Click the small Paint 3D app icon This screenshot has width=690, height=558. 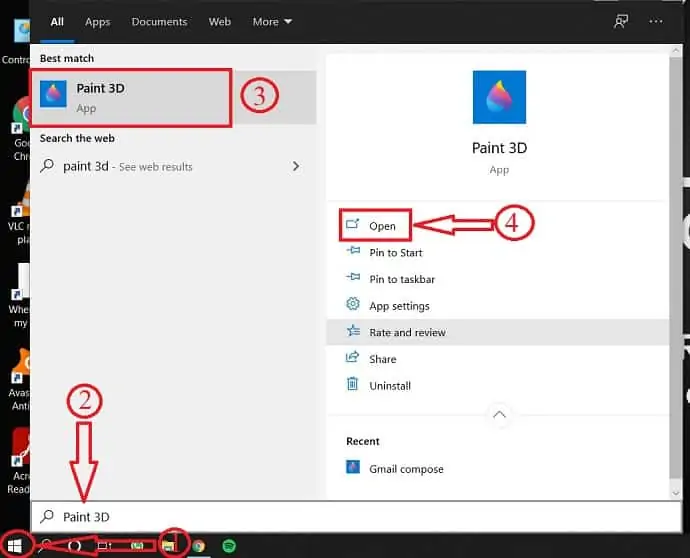[53, 94]
